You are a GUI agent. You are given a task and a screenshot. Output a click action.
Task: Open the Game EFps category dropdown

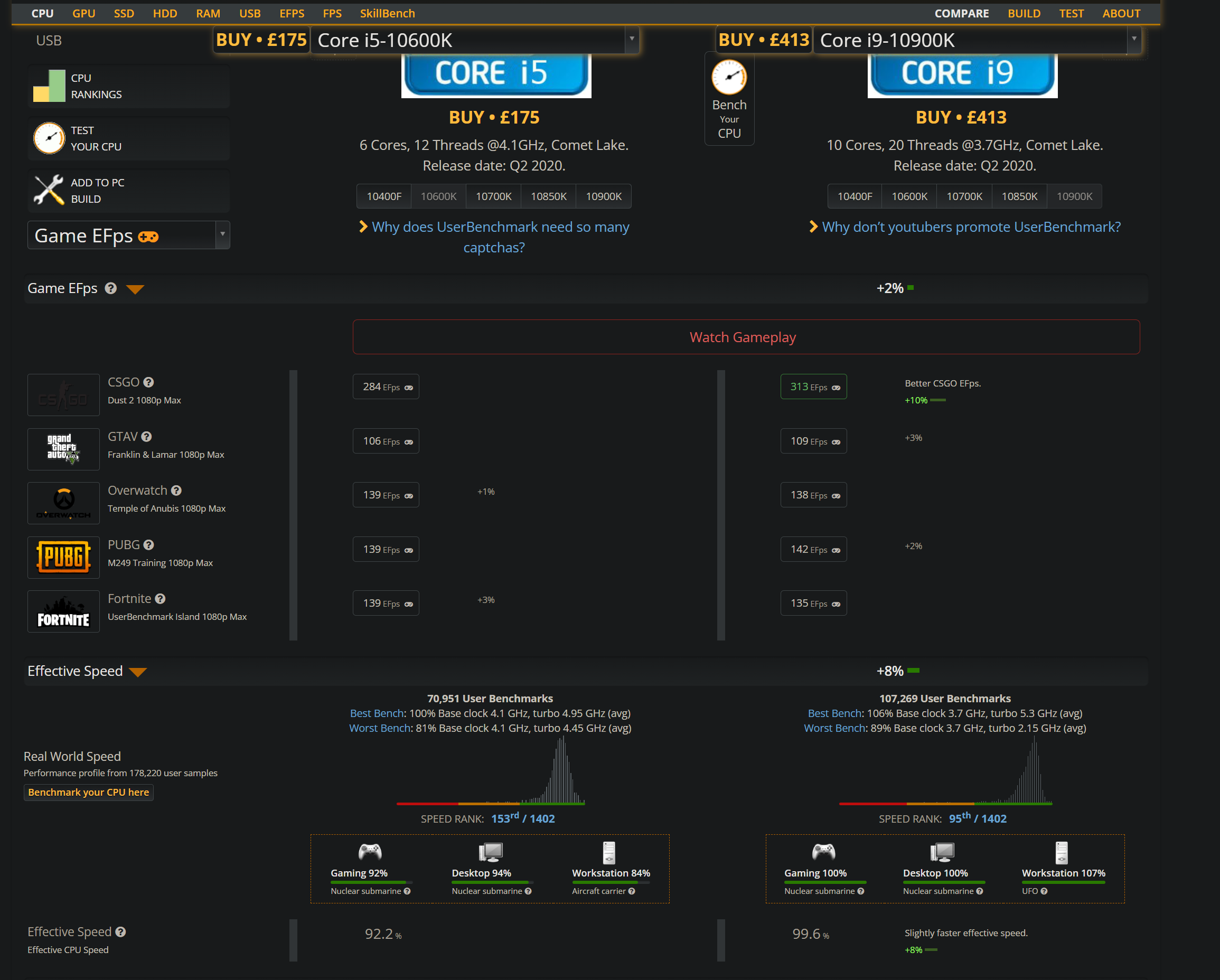click(128, 235)
